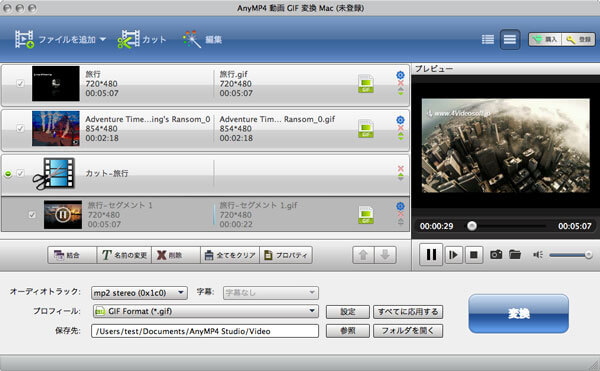Open settings gear for 旅行-セグメント 1 row

[400, 206]
